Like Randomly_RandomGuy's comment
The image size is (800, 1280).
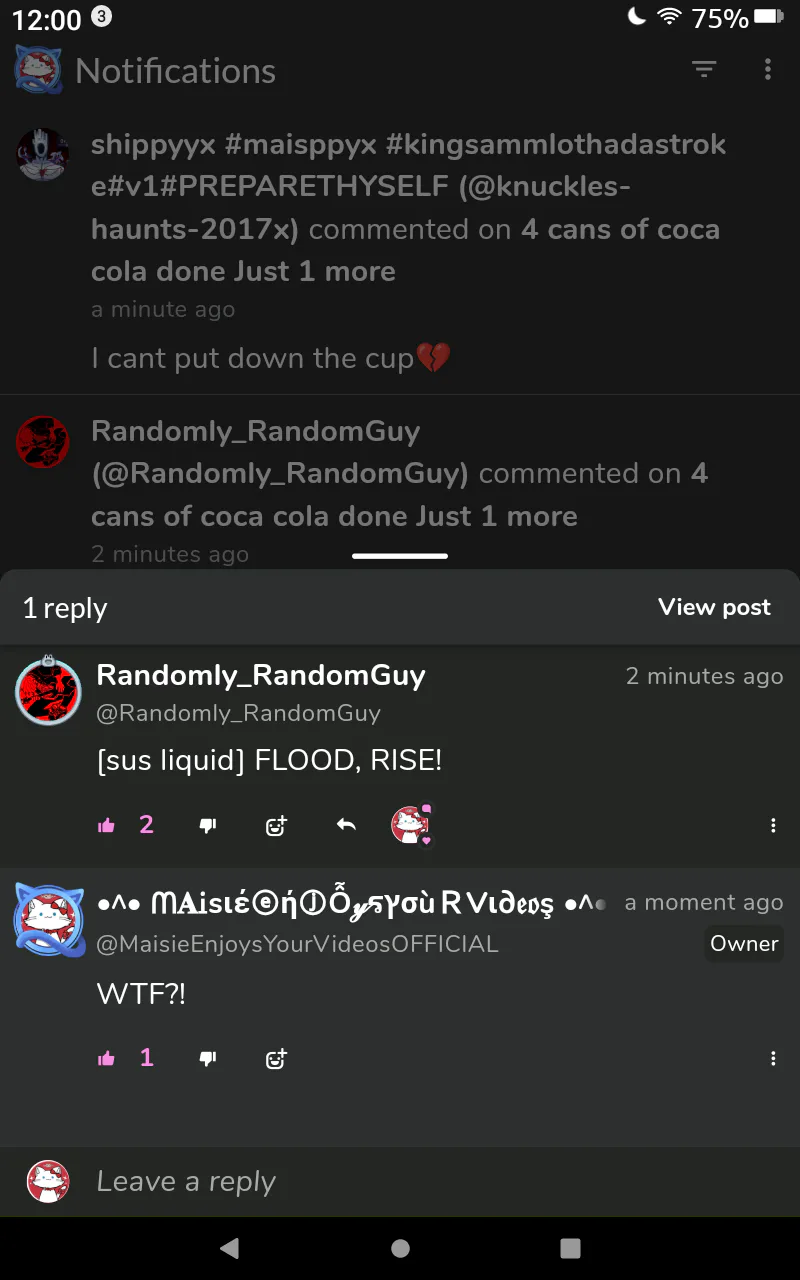(x=107, y=826)
